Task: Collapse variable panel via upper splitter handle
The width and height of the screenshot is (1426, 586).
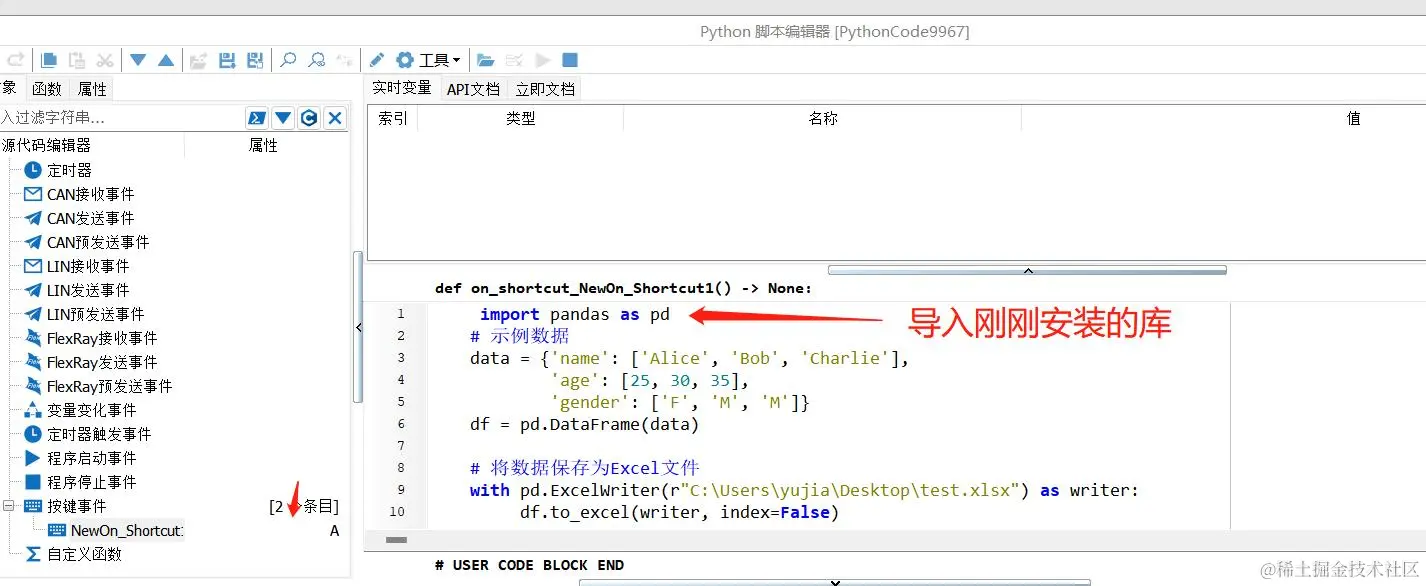Action: pyautogui.click(x=1027, y=270)
